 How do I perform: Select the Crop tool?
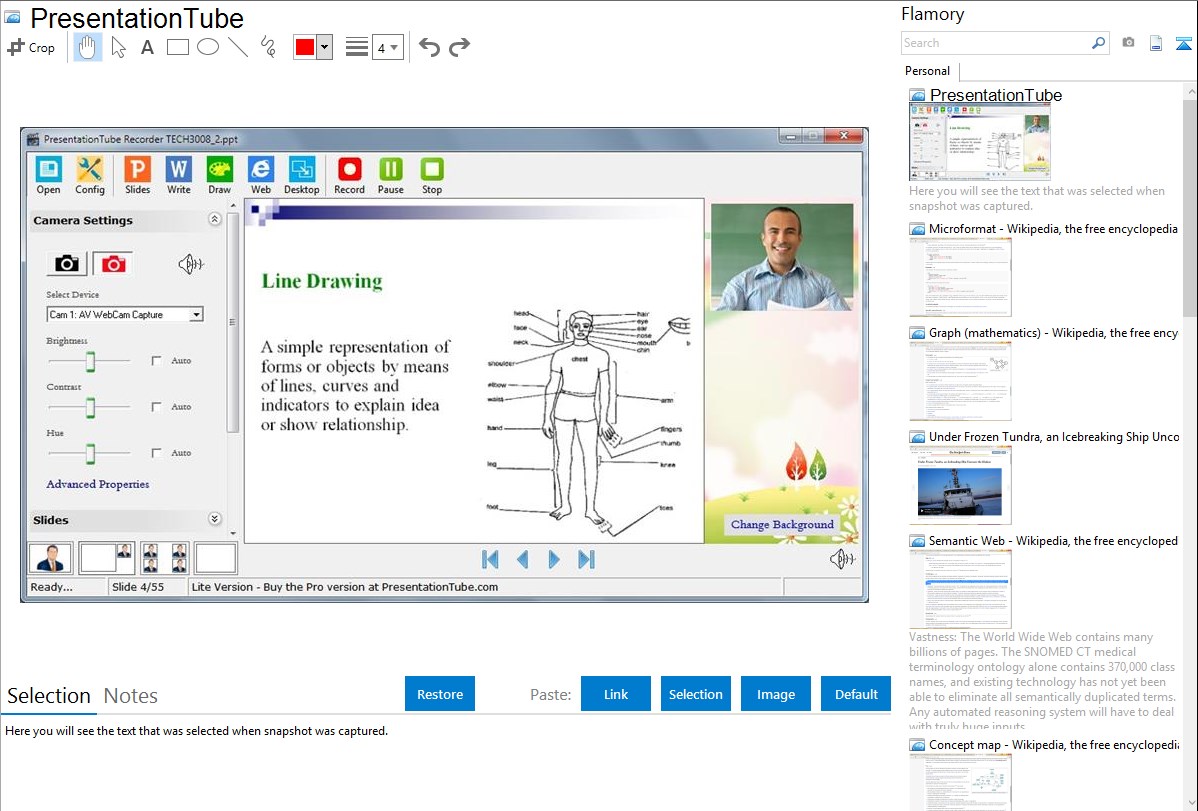tap(31, 47)
